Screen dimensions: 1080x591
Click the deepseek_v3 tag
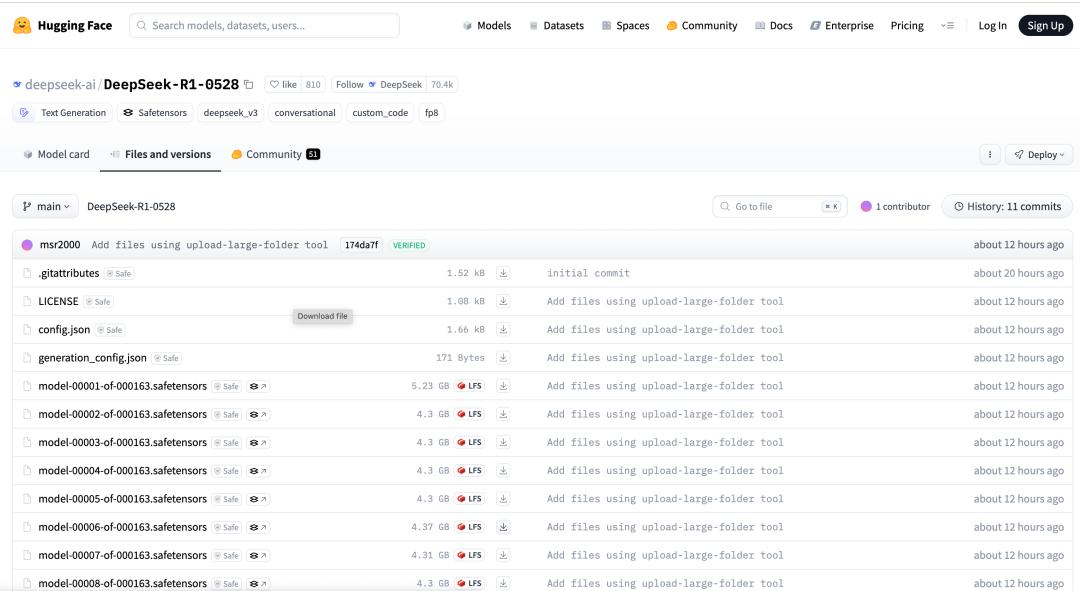click(231, 113)
